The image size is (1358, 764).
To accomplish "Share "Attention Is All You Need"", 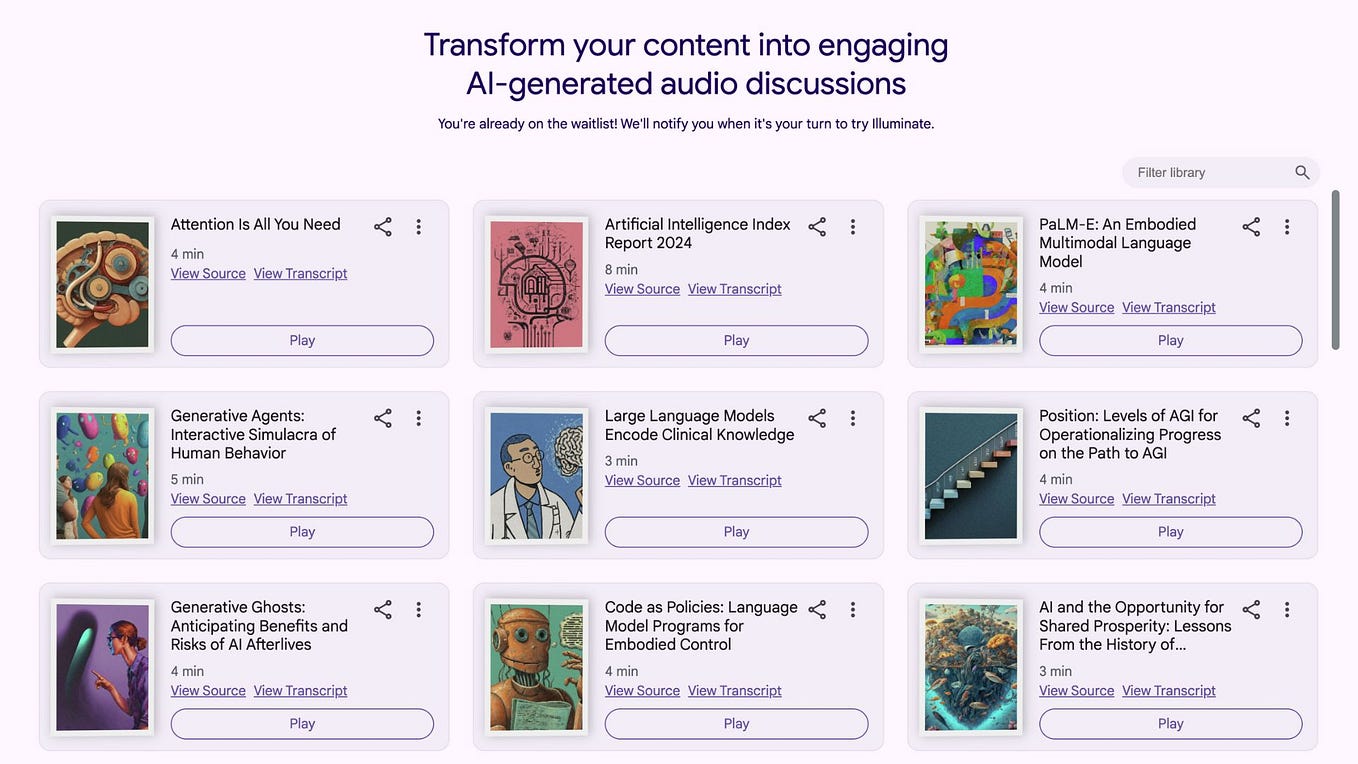I will click(x=382, y=226).
